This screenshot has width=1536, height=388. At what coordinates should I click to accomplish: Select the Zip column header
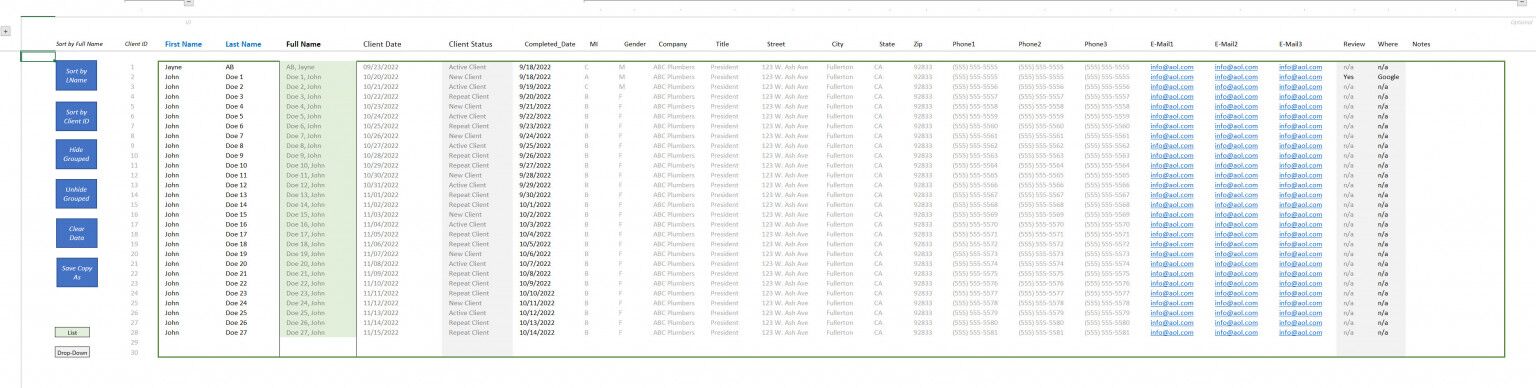pos(918,44)
